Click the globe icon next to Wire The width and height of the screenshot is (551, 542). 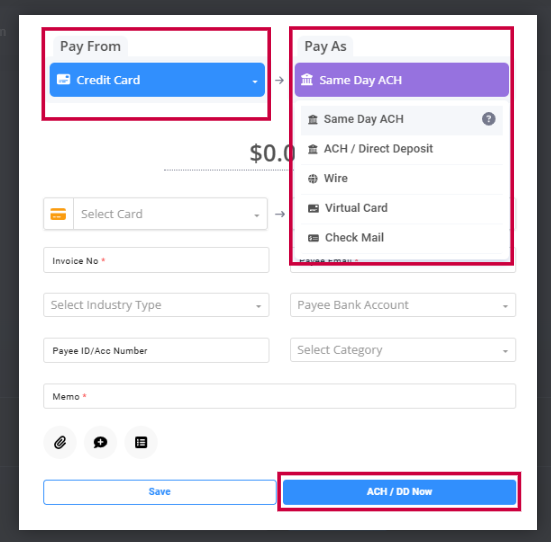pyautogui.click(x=313, y=179)
